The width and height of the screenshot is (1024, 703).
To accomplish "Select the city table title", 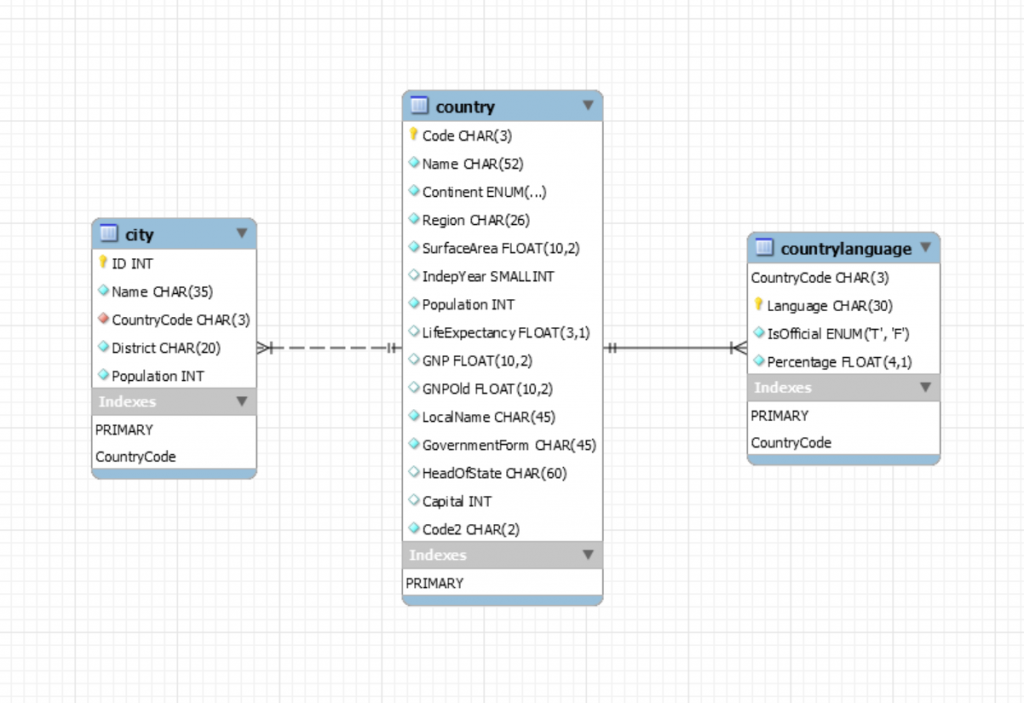I will [139, 235].
